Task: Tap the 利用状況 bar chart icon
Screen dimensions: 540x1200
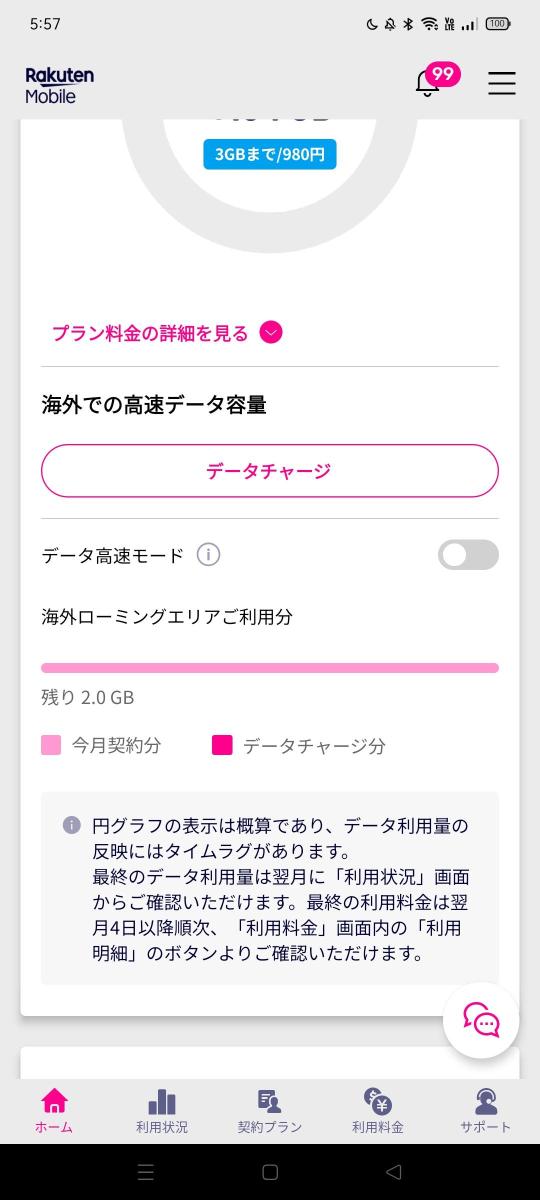Action: [162, 1101]
